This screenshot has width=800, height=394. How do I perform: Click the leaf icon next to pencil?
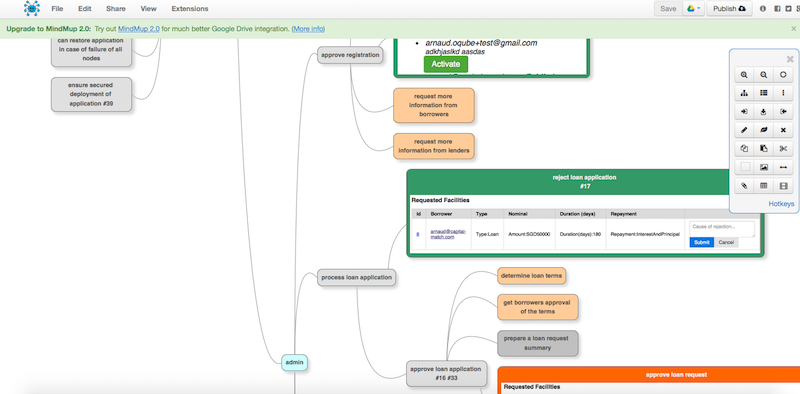763,130
